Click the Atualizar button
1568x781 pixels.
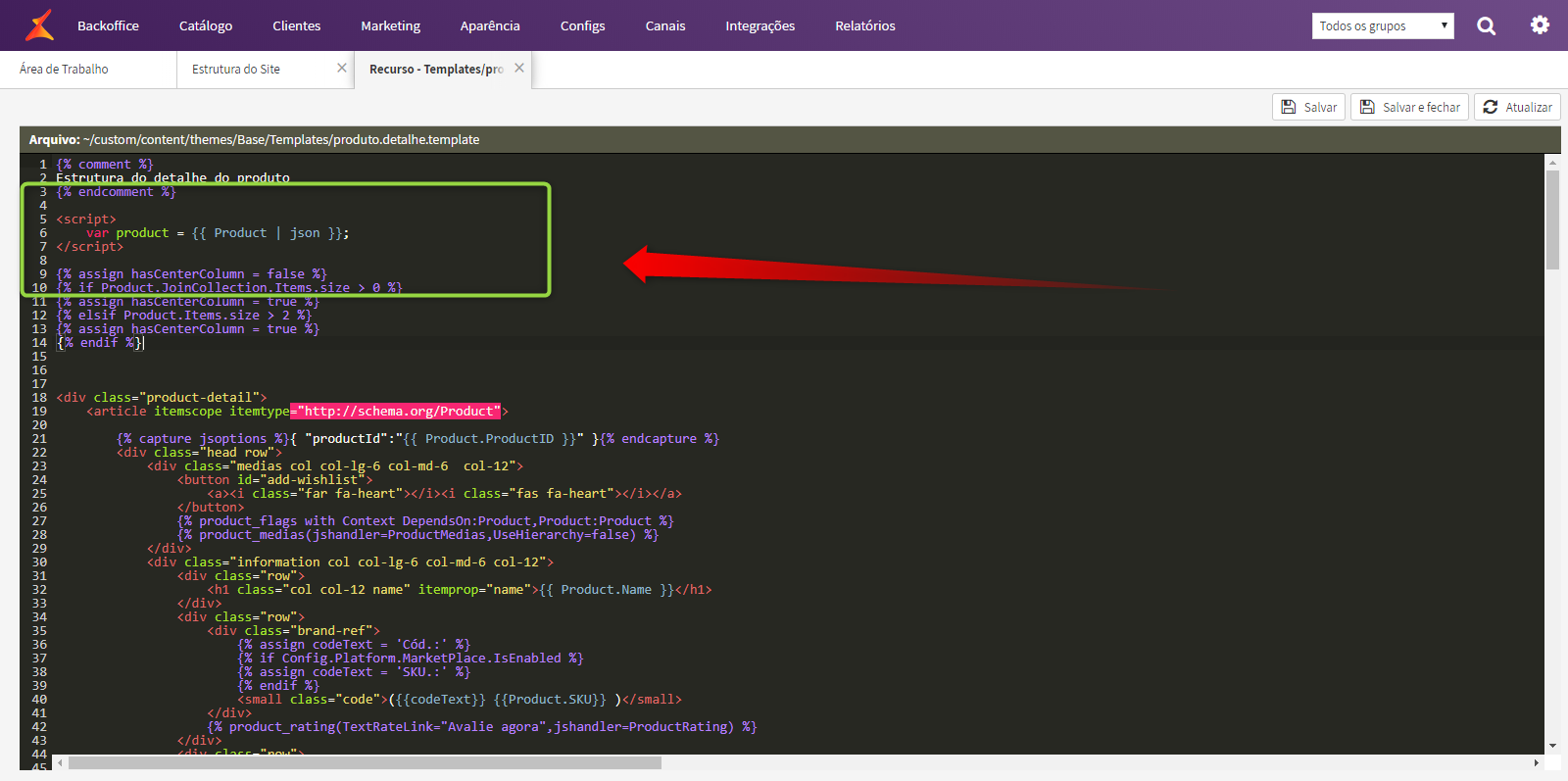pos(1517,107)
